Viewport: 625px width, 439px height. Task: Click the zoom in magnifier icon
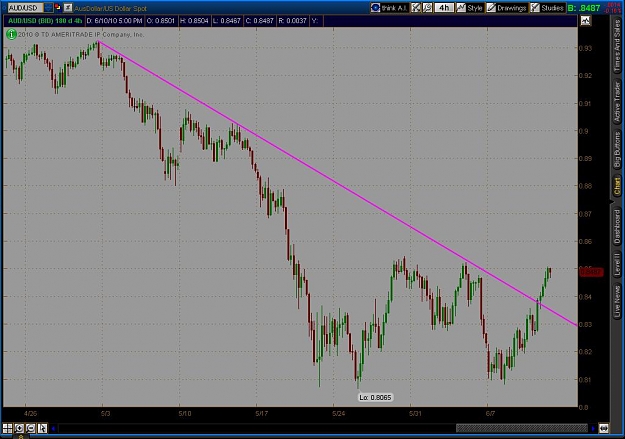pos(19,428)
